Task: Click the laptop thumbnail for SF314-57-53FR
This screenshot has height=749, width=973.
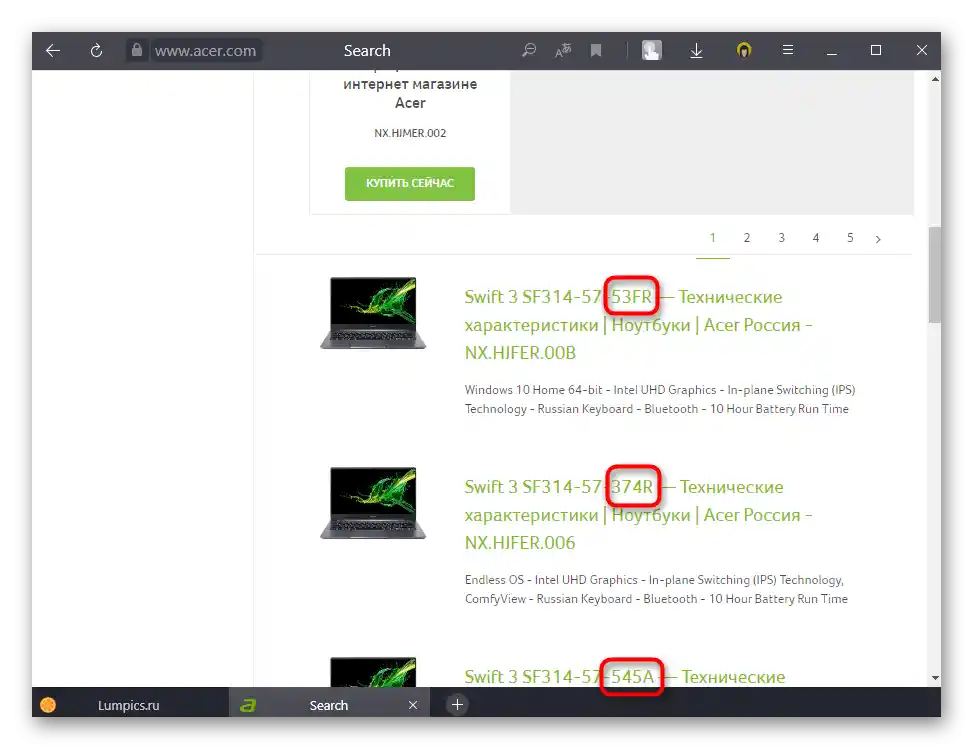Action: pos(373,313)
